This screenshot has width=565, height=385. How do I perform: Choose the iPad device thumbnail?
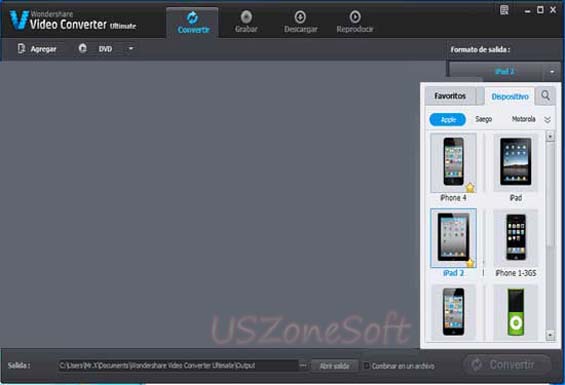(516, 163)
